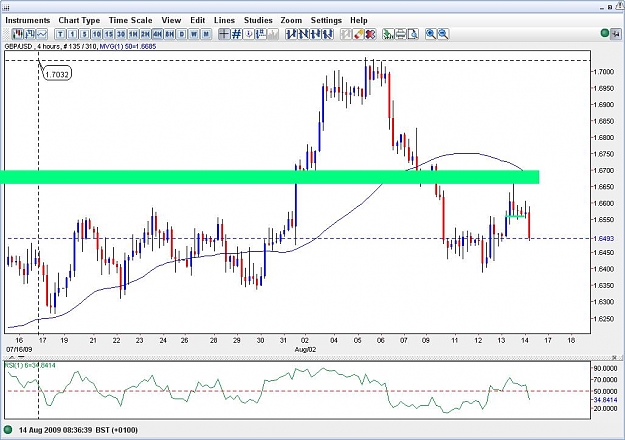625x440 pixels.
Task: Click the pin button at toolbar right
Action: (x=616, y=33)
